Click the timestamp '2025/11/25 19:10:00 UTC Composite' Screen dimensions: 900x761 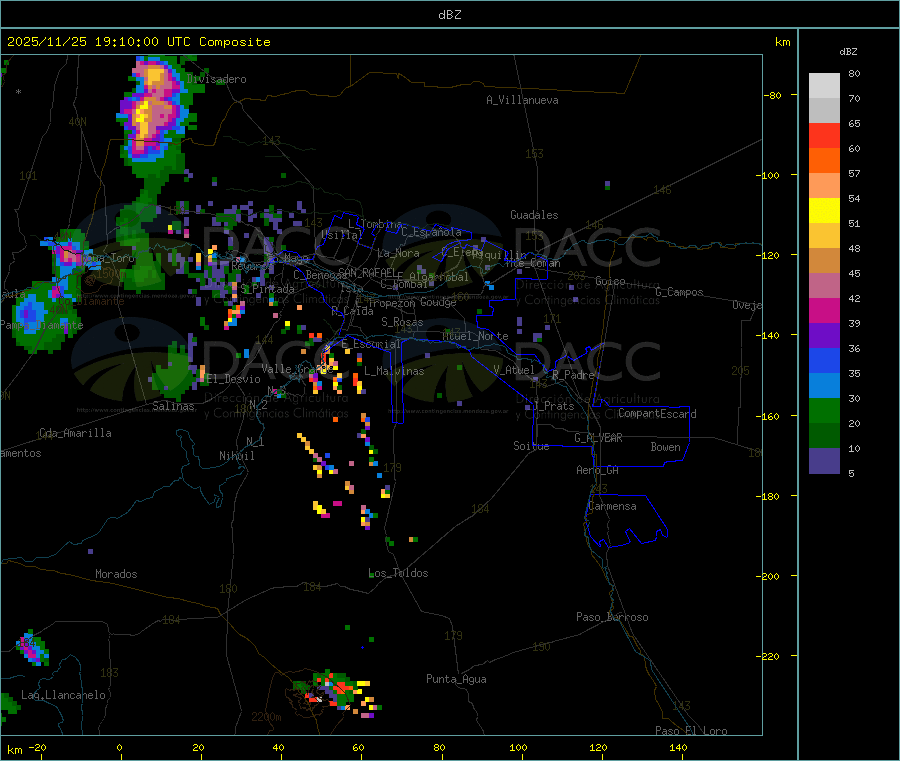pyautogui.click(x=138, y=42)
